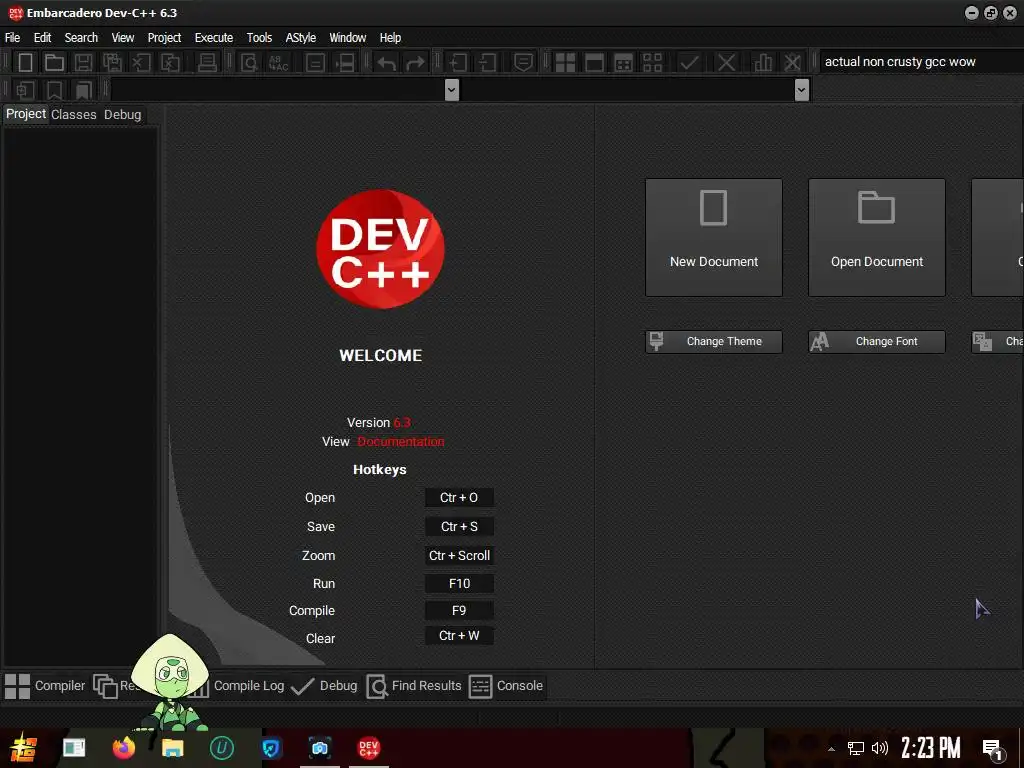Screen dimensions: 1024x768
Task: Switch to the Debug tab in left panel
Action: (123, 114)
